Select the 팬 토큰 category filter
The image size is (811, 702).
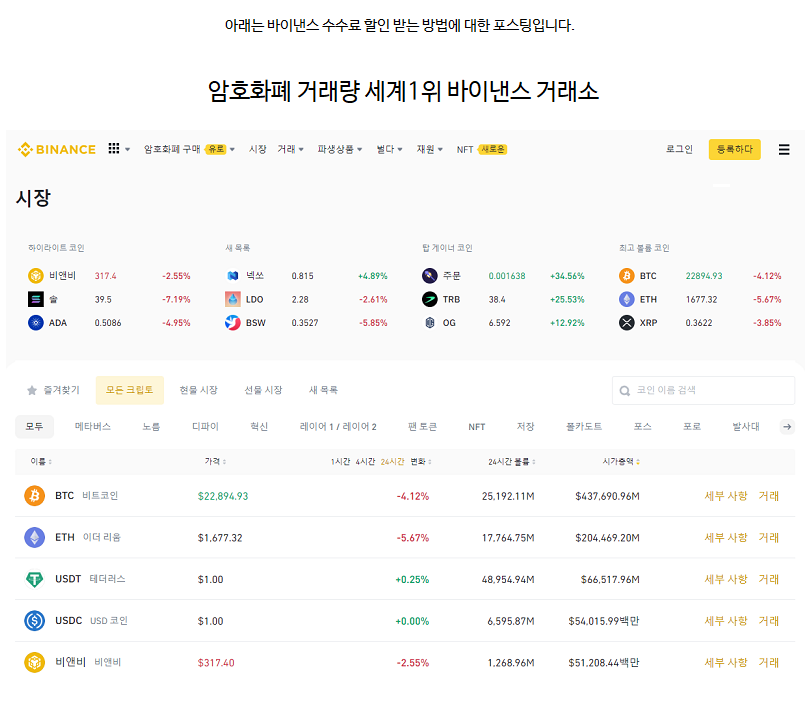pos(422,427)
